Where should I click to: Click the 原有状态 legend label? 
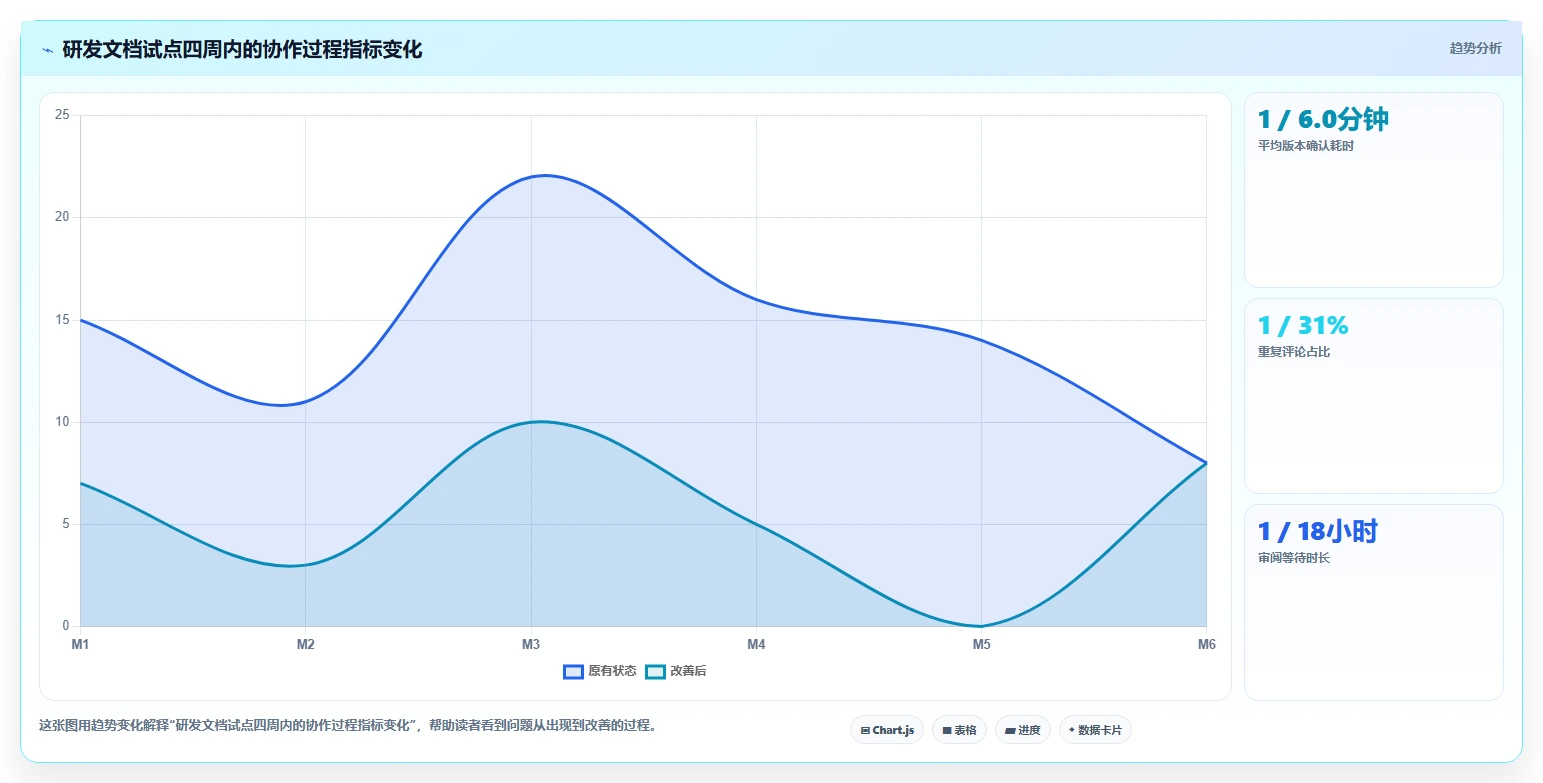[612, 671]
